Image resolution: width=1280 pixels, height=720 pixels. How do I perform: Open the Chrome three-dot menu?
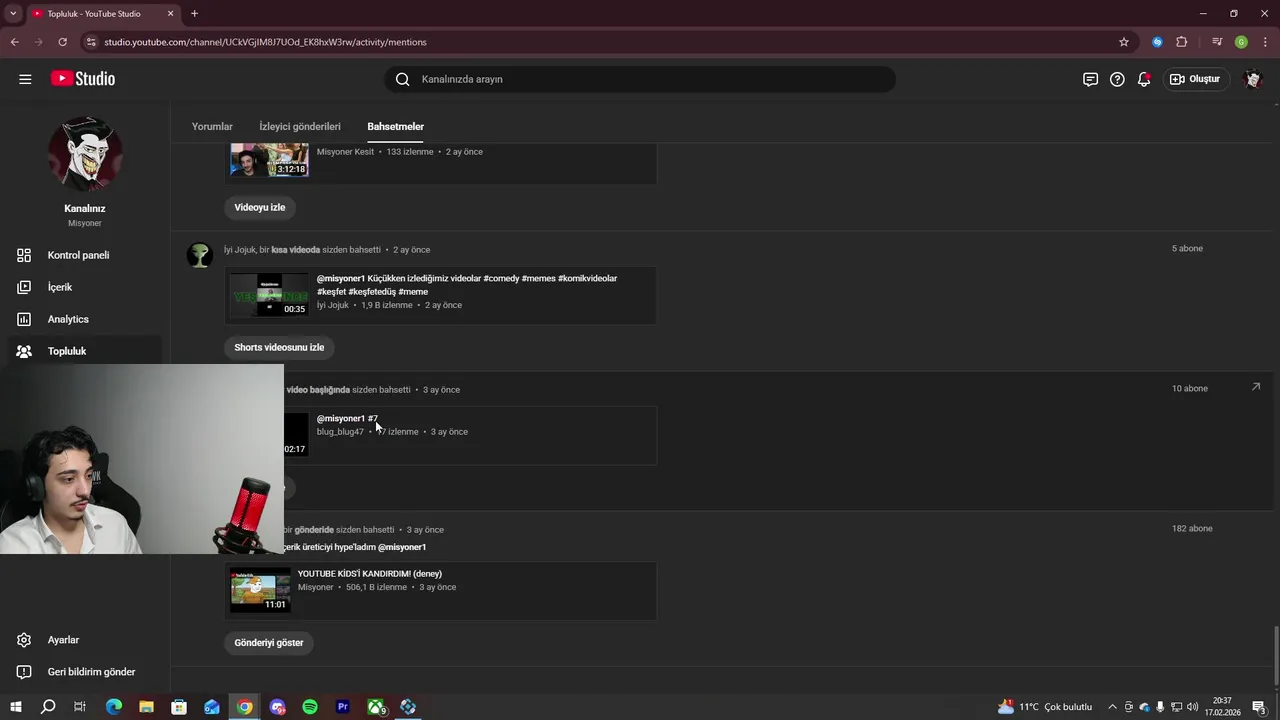1265,42
